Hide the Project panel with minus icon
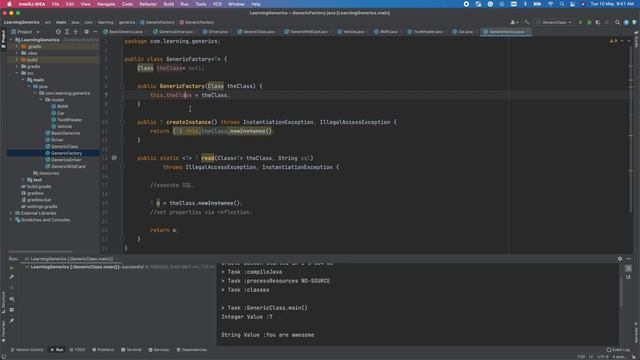This screenshot has width=640, height=360. [x=95, y=31]
